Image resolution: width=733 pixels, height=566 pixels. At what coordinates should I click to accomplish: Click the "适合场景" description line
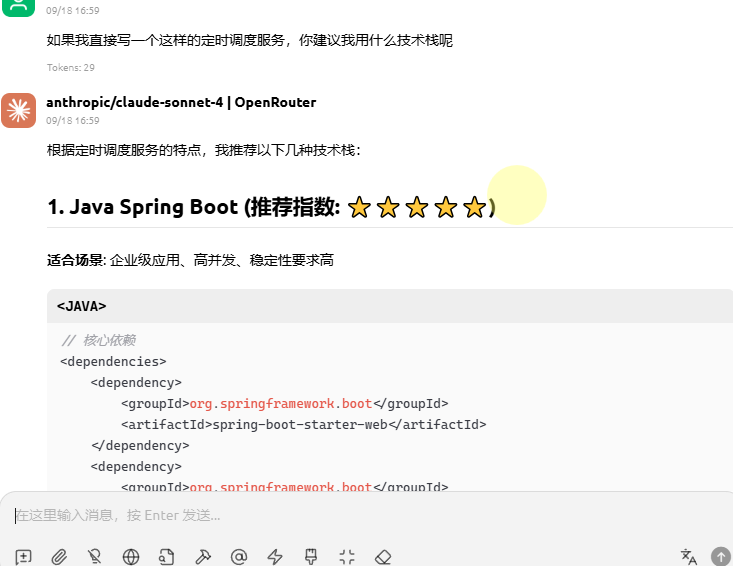click(190, 260)
